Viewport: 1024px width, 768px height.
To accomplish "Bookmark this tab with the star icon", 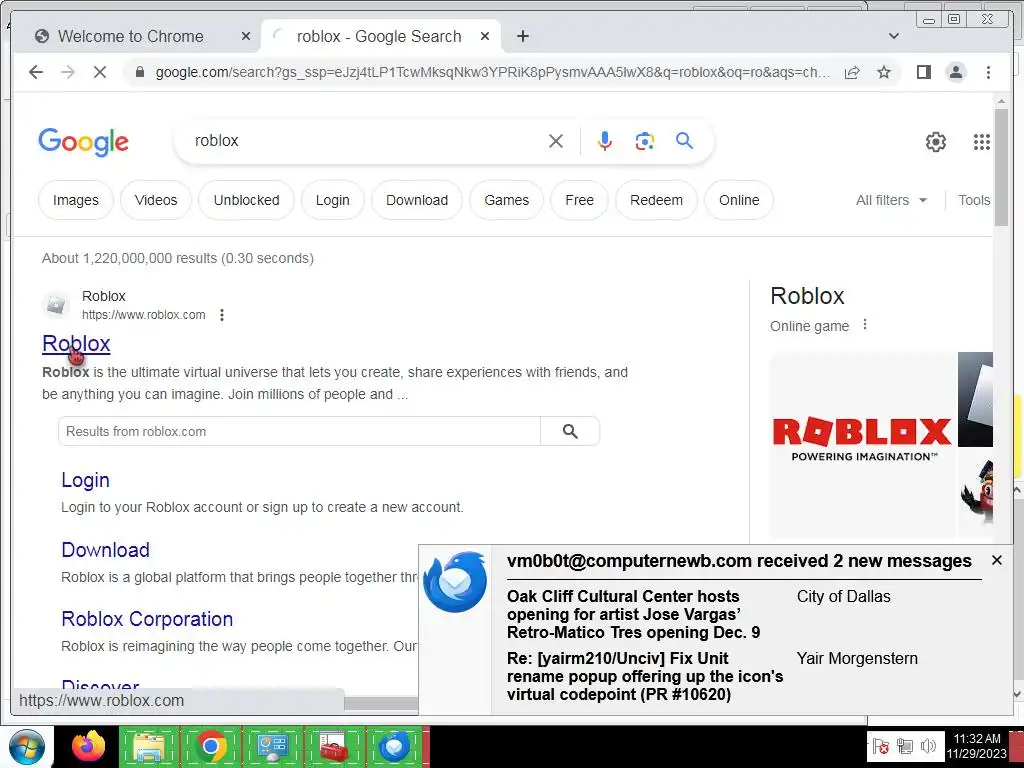I will click(x=884, y=72).
